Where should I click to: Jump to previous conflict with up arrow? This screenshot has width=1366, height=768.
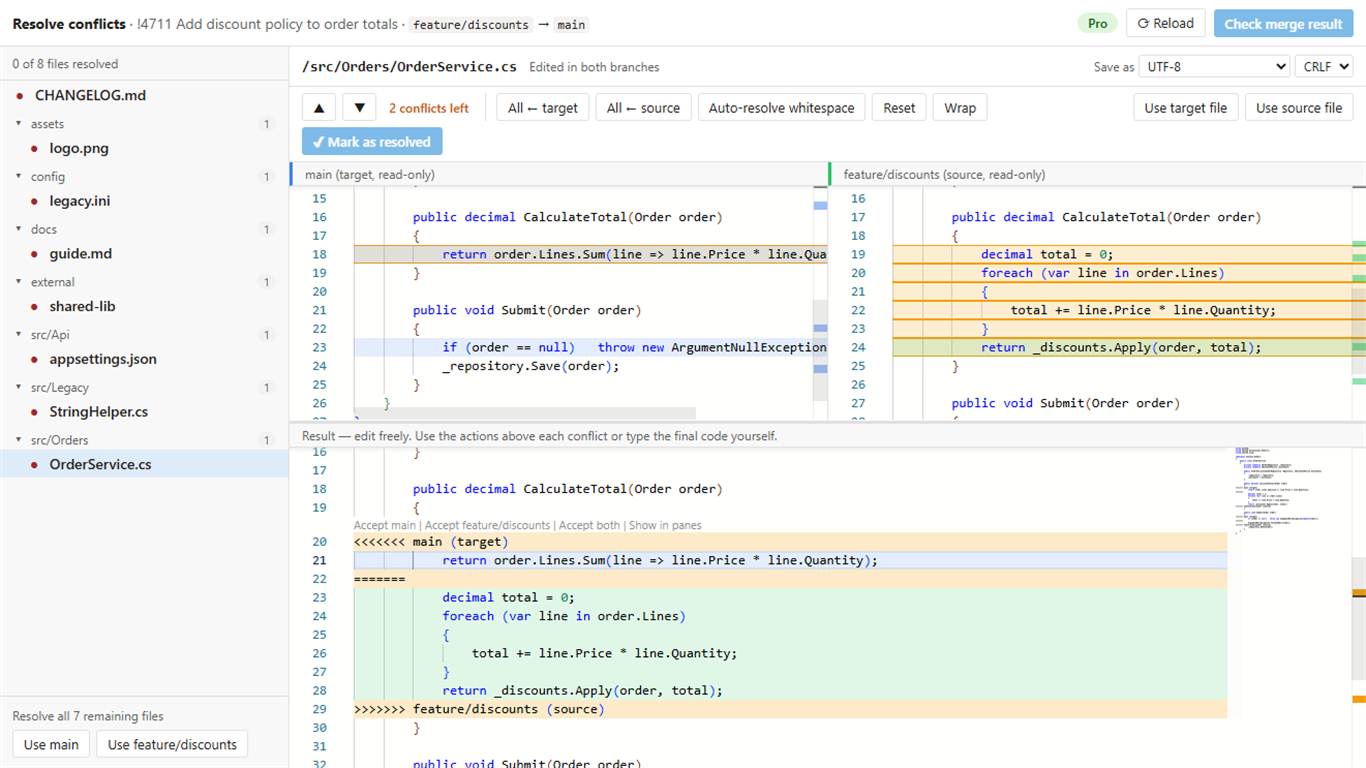319,108
